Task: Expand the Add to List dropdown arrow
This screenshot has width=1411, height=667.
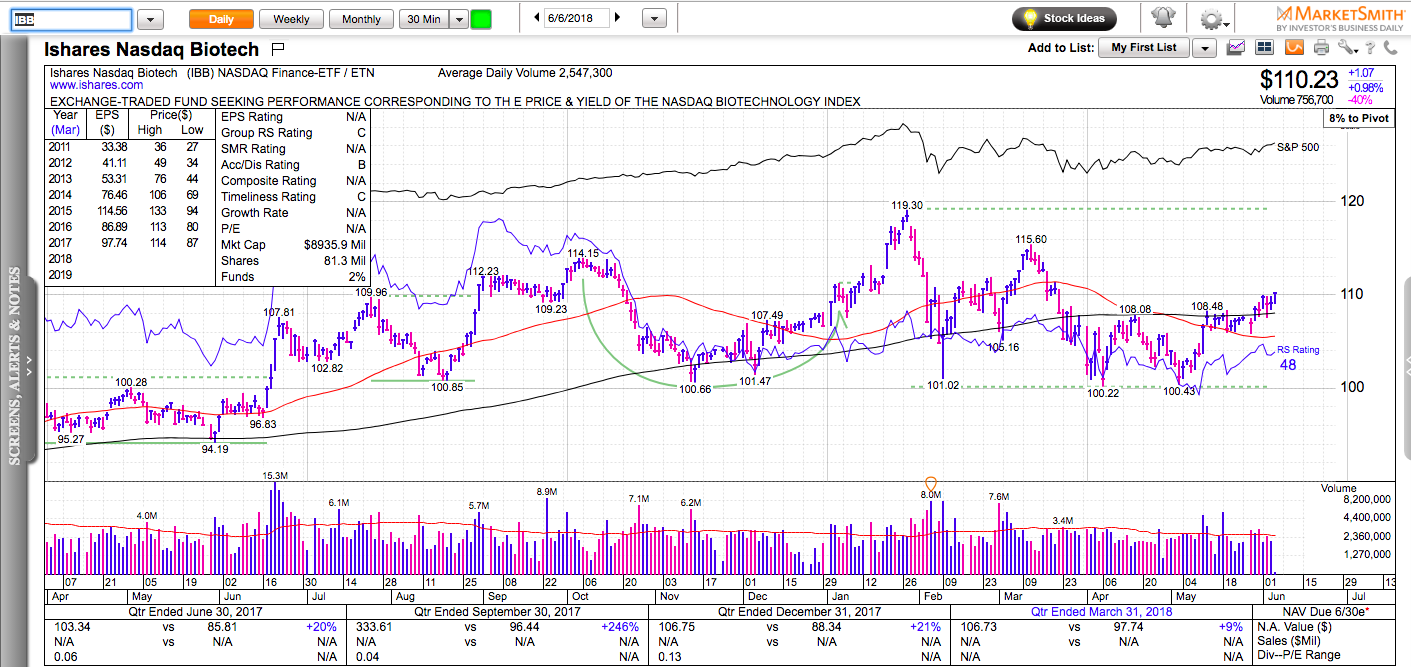Action: click(x=1204, y=48)
